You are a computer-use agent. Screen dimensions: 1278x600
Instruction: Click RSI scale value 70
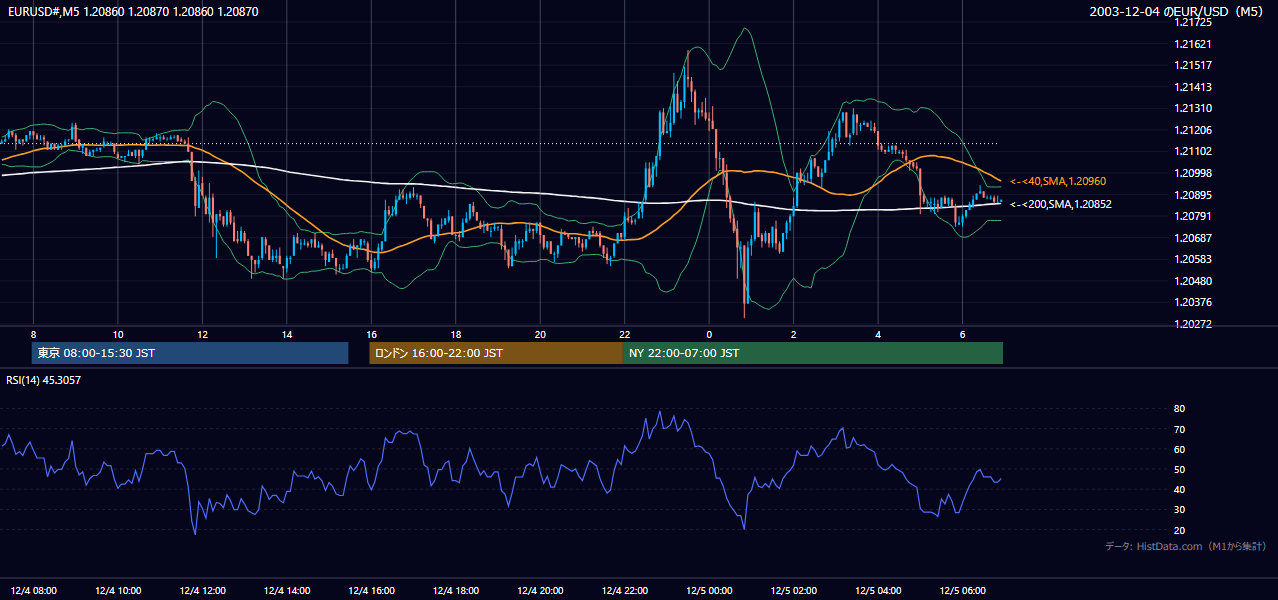[x=1179, y=429]
